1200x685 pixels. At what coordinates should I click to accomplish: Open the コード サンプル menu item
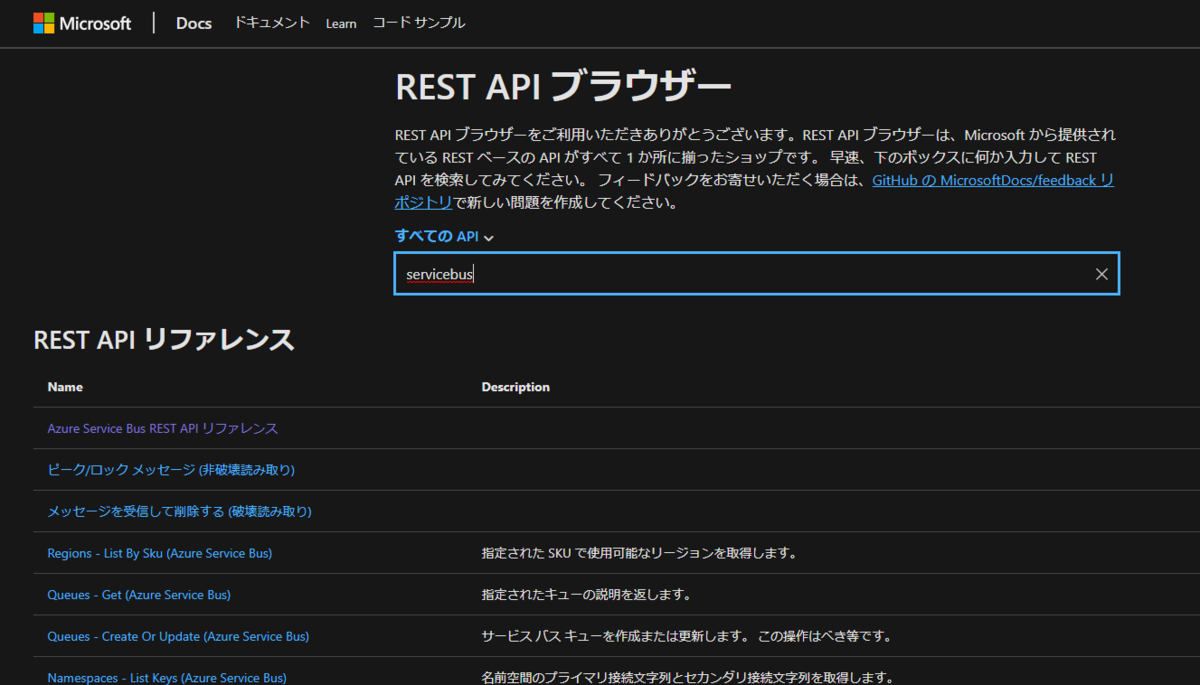tap(419, 23)
